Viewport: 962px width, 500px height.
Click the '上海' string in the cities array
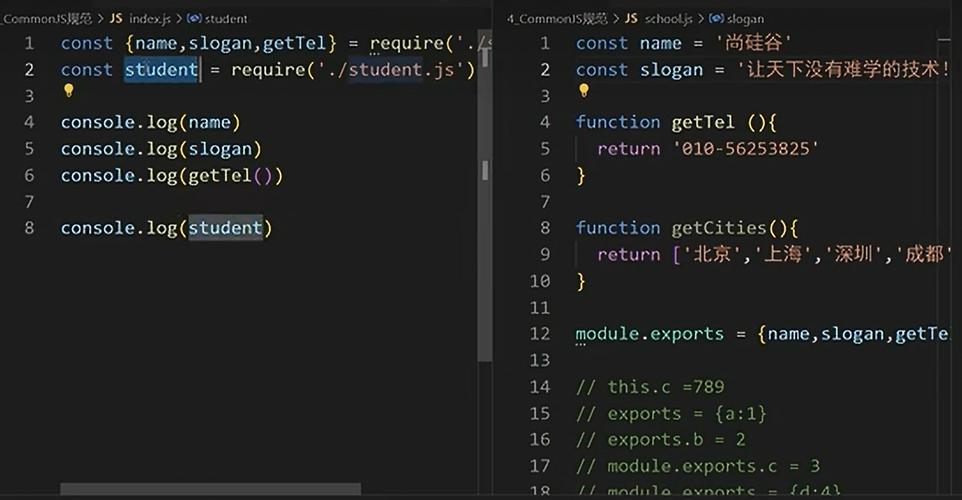(x=783, y=254)
